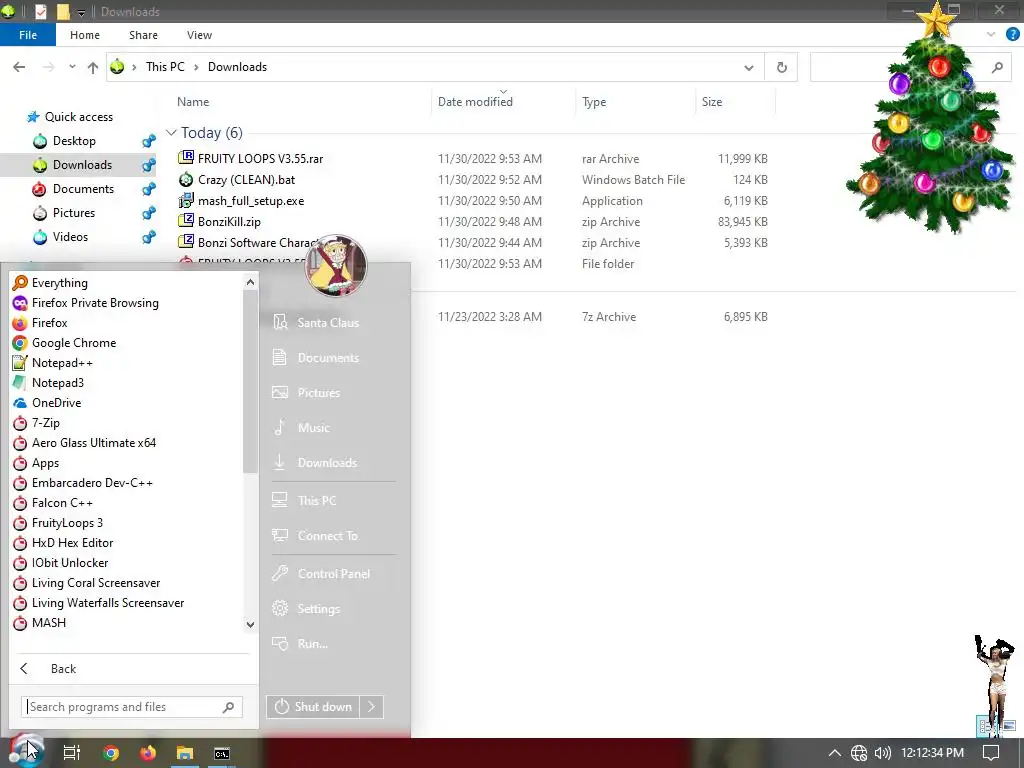This screenshot has width=1024, height=768.
Task: Select mash_full_setup.exe file
Action: [x=251, y=200]
